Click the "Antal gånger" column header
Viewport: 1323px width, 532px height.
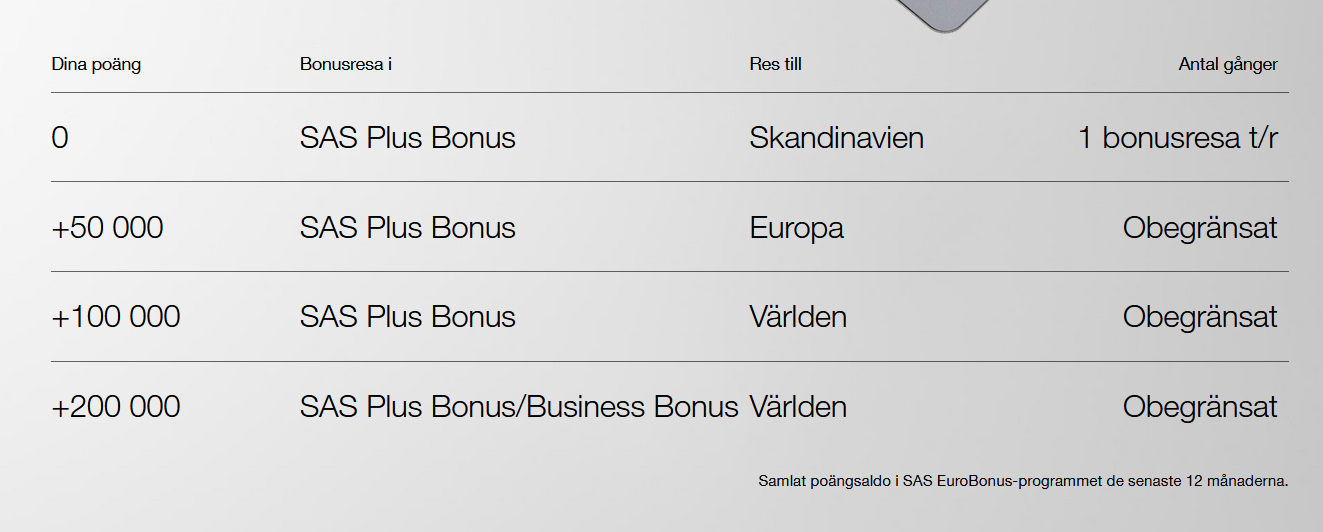[x=1228, y=65]
